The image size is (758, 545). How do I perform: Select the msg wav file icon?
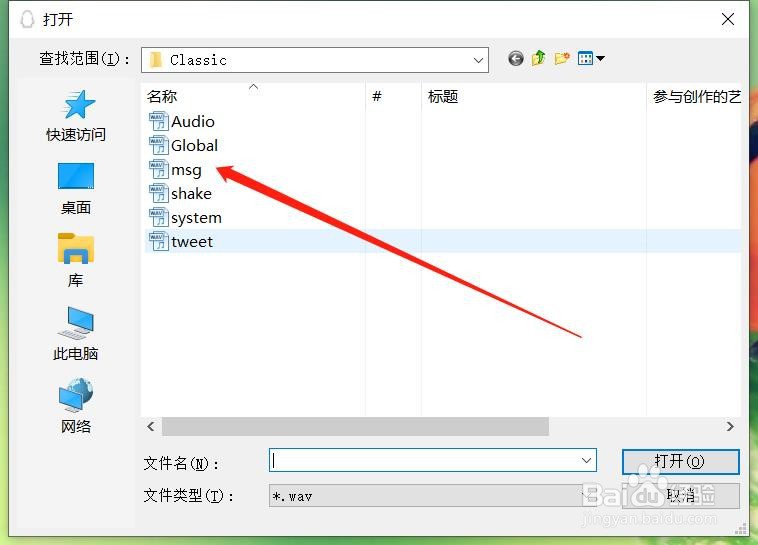point(159,170)
